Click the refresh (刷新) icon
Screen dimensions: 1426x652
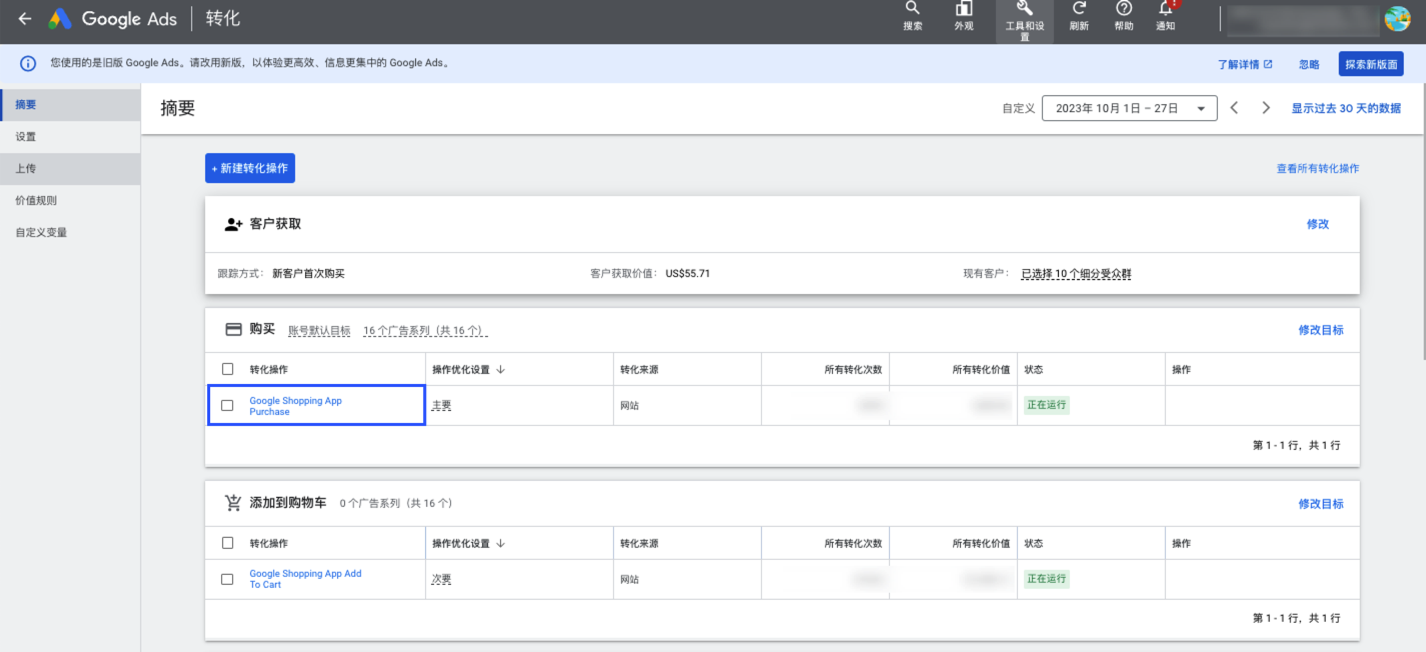[1079, 17]
